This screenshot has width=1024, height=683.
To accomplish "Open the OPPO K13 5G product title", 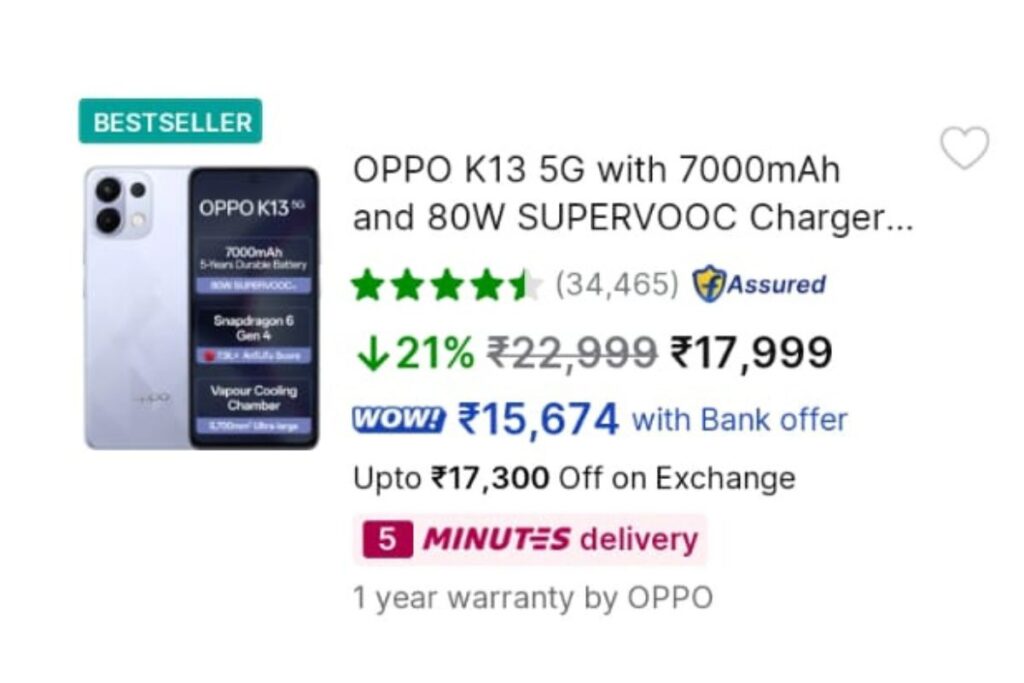I will [x=632, y=193].
